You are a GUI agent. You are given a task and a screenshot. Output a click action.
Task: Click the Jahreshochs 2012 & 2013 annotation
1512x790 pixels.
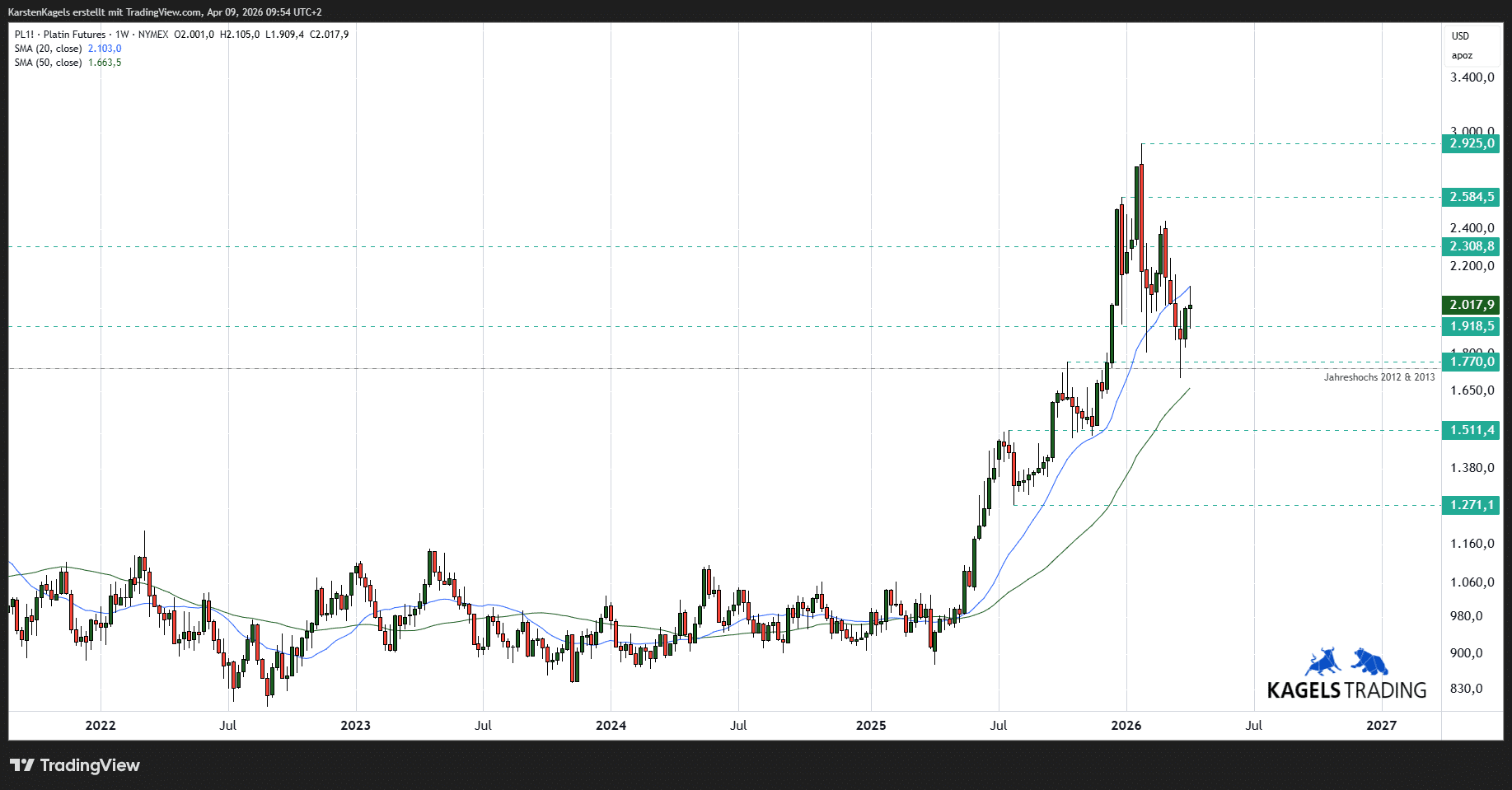click(1379, 377)
